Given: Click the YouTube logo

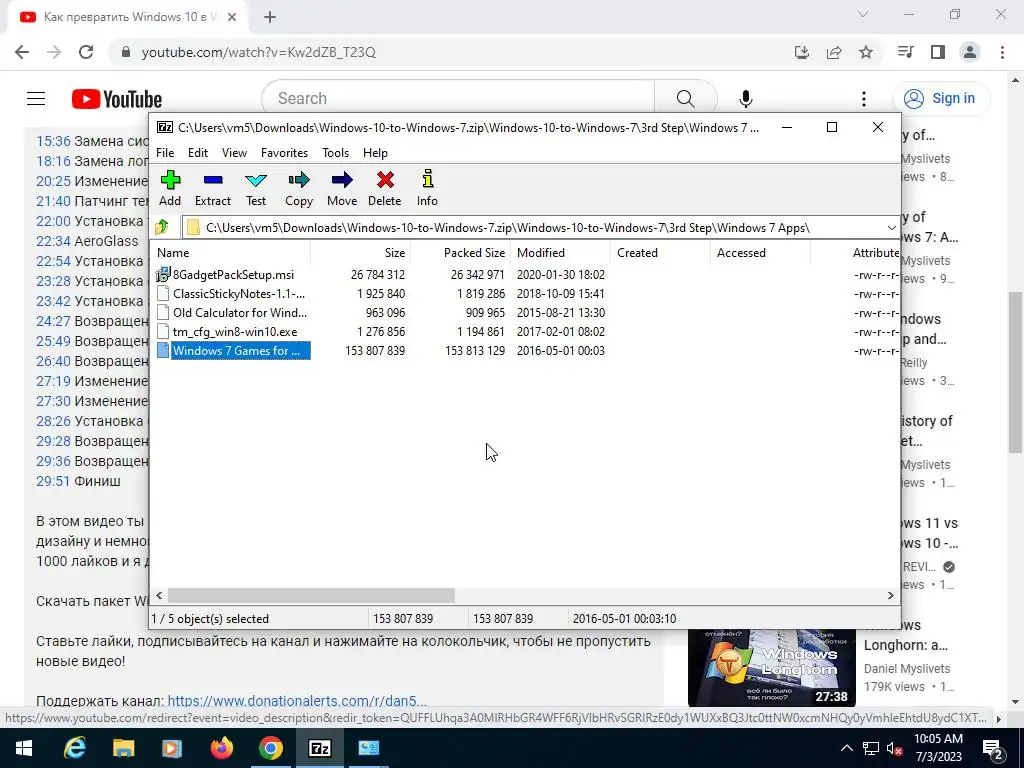Looking at the screenshot, I should (x=117, y=99).
